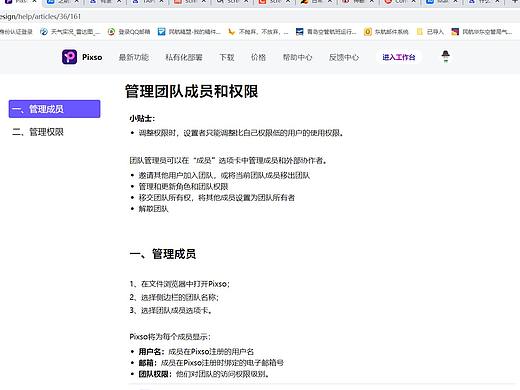
Task: Jump to 二、管理权限 section
Action: [38, 132]
